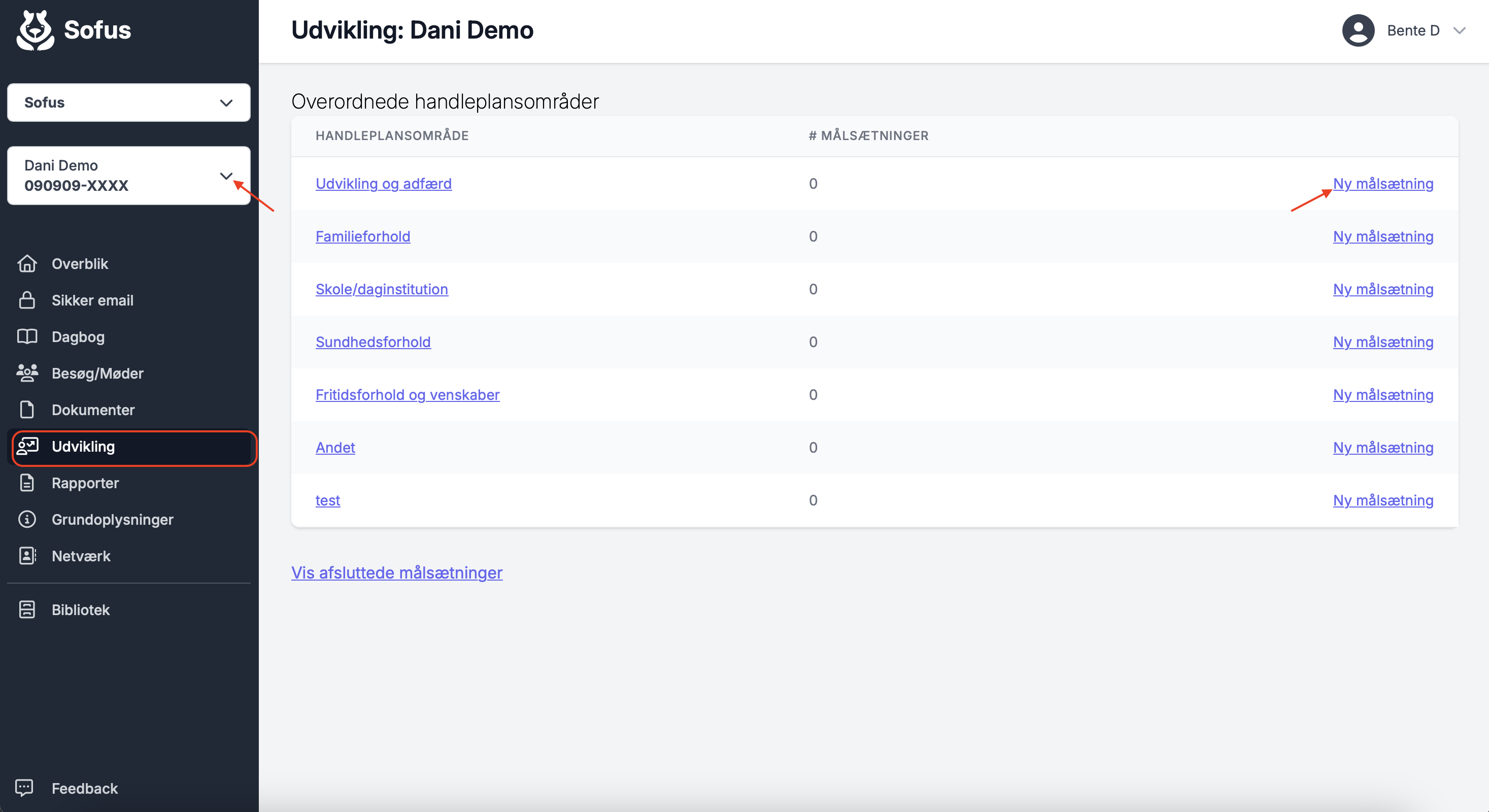Image resolution: width=1489 pixels, height=812 pixels.
Task: Click the Dagbog open book icon
Action: (27, 336)
